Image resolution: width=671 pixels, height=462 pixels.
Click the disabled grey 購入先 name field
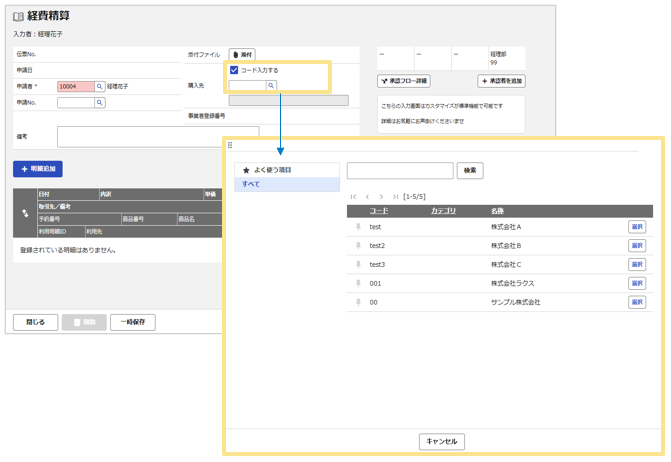coord(288,101)
